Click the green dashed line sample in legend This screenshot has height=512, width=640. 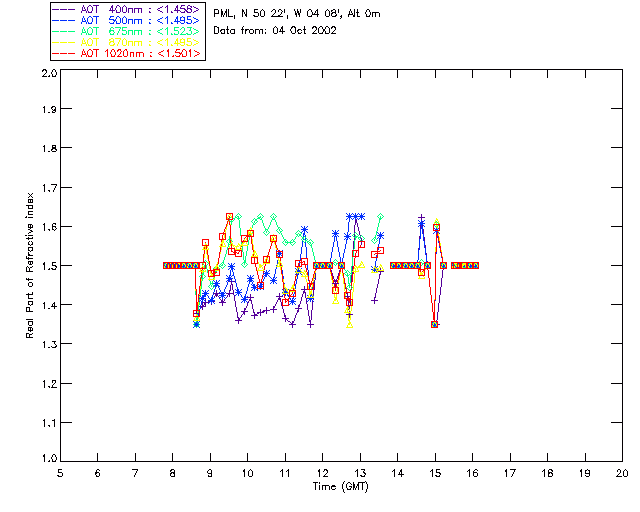[x=64, y=31]
